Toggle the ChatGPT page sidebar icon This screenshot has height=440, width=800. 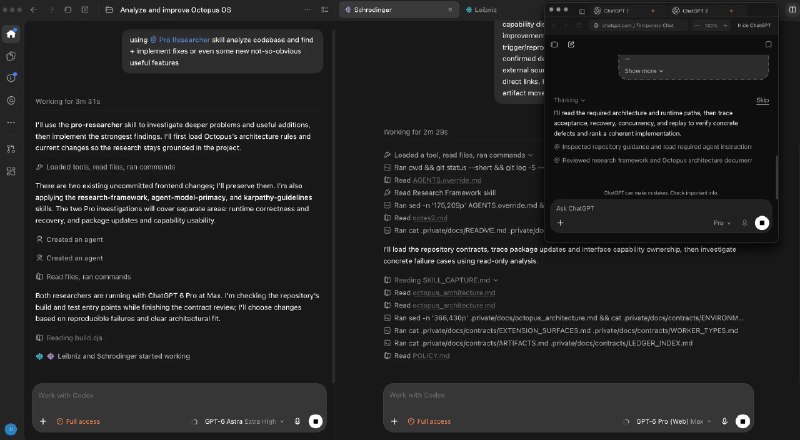555,44
